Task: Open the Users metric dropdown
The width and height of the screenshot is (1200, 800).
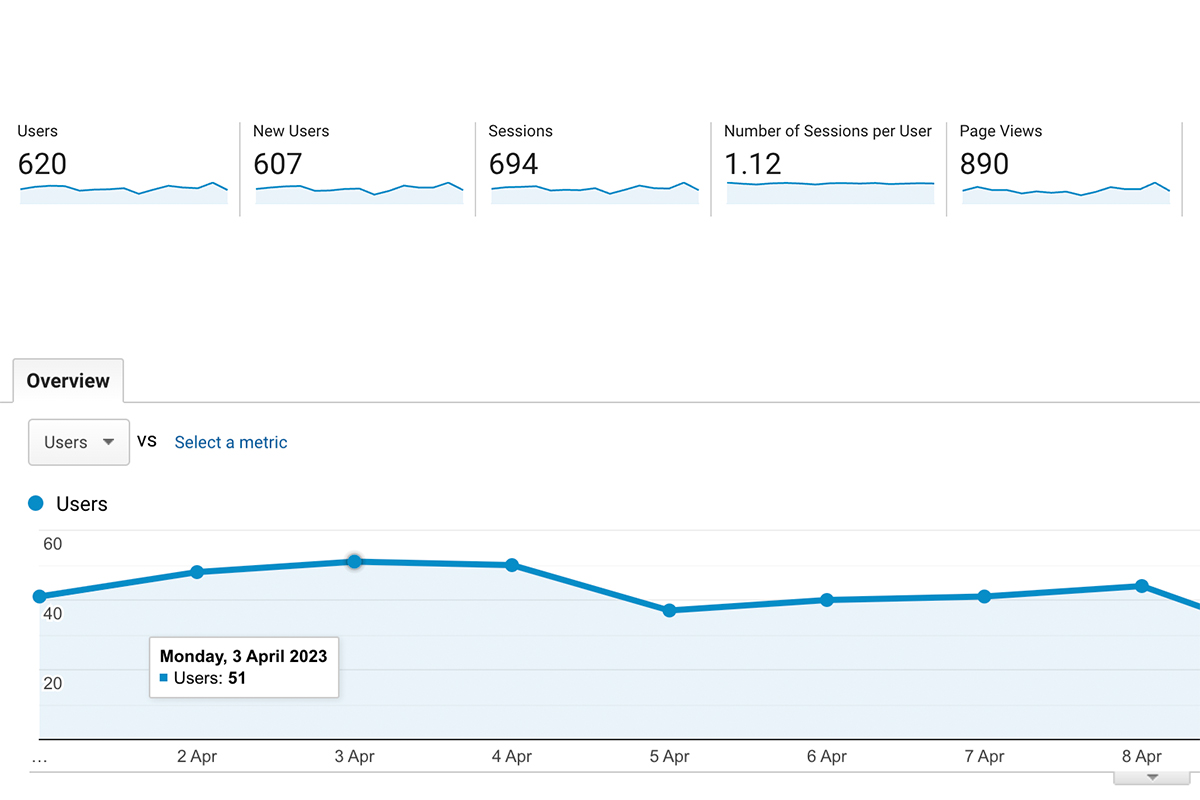Action: pos(78,442)
